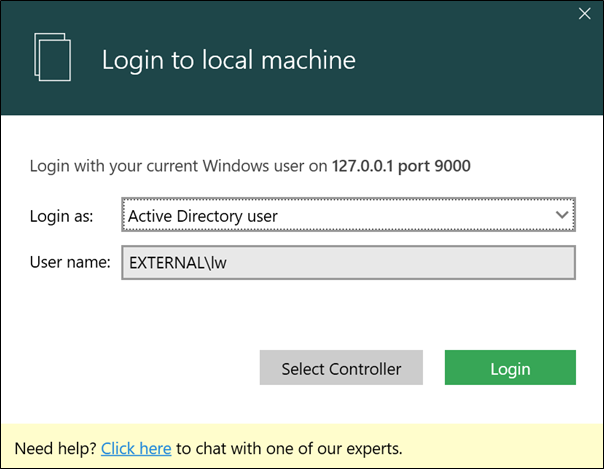Click the Select Controller label text
This screenshot has height=469, width=604.
tap(341, 369)
